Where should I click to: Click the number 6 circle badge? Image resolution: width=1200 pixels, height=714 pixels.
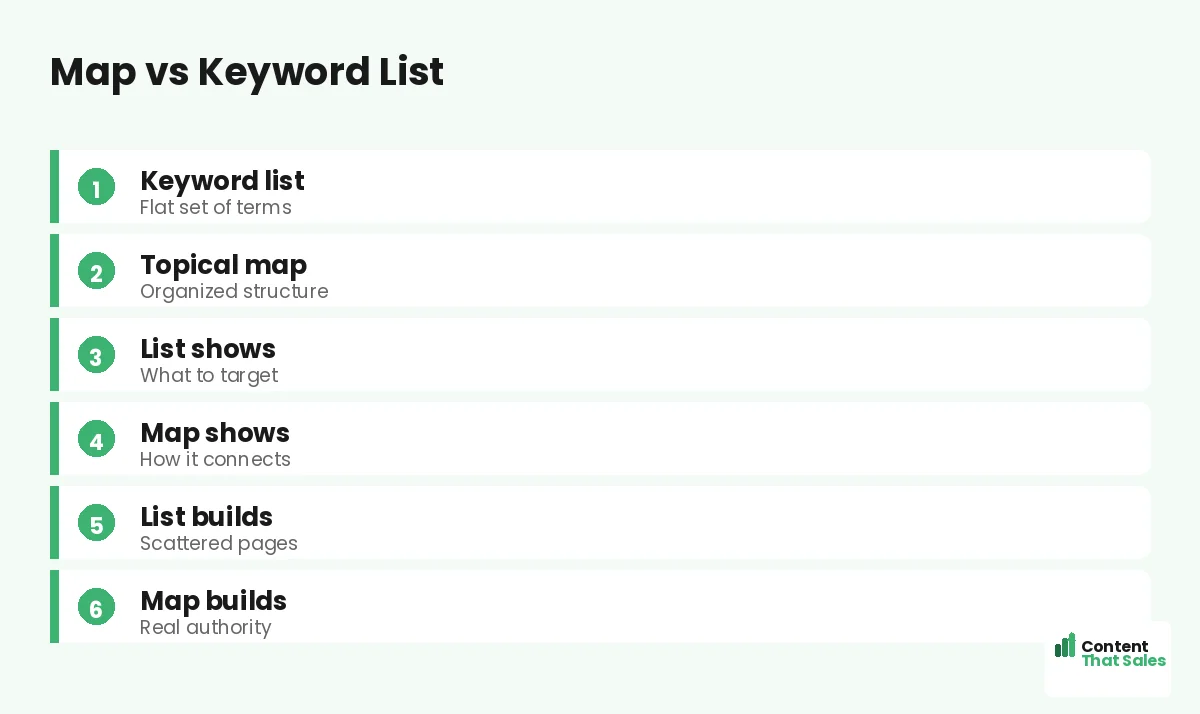point(96,608)
